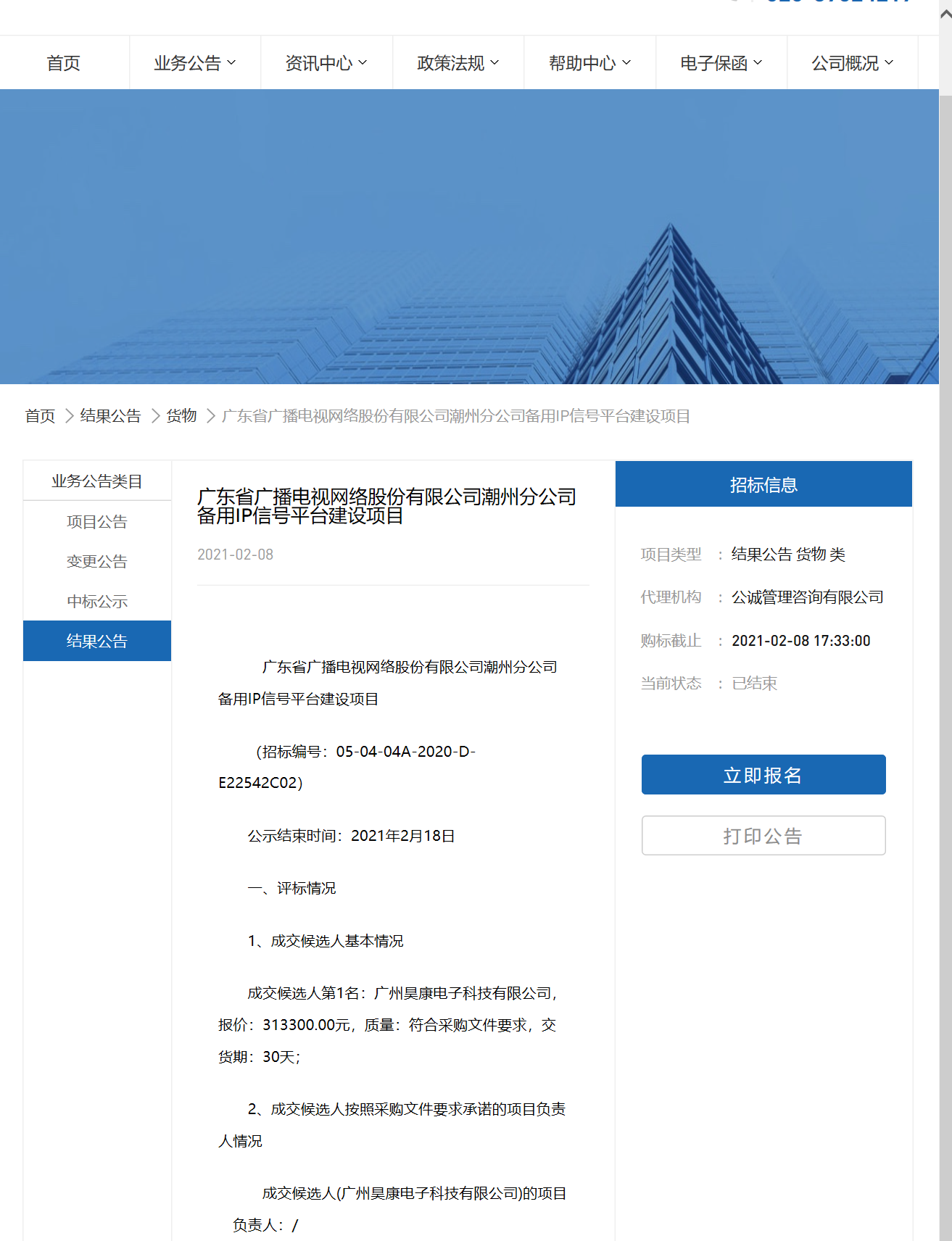Select 项目公告 in the sidebar
Viewport: 952px width, 1241px height.
point(97,522)
